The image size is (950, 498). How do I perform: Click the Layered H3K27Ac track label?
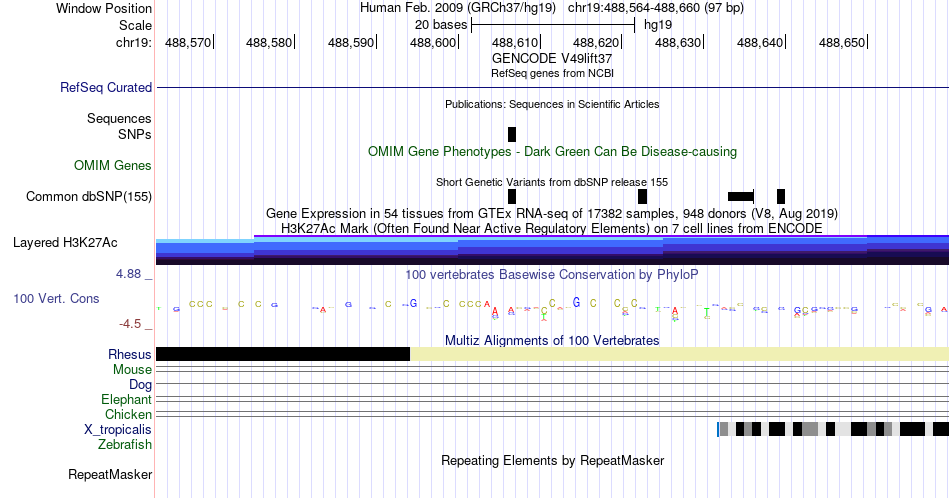(x=65, y=243)
